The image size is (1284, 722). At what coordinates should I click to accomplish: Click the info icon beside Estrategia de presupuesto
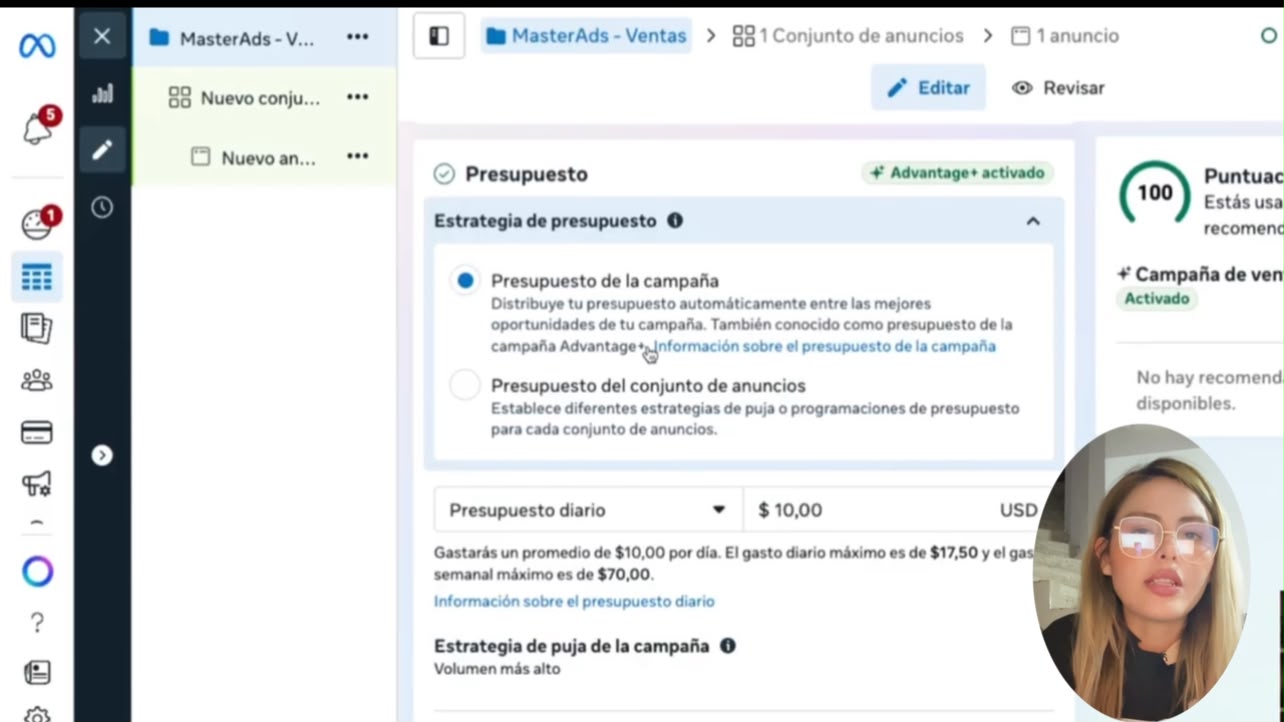click(x=675, y=221)
